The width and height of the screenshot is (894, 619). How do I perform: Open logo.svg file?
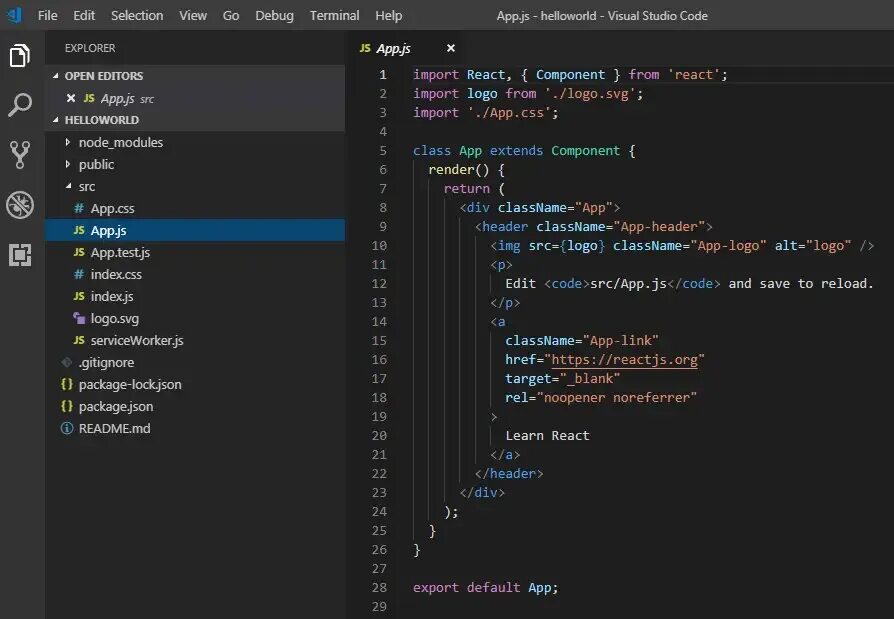pyautogui.click(x=194, y=318)
